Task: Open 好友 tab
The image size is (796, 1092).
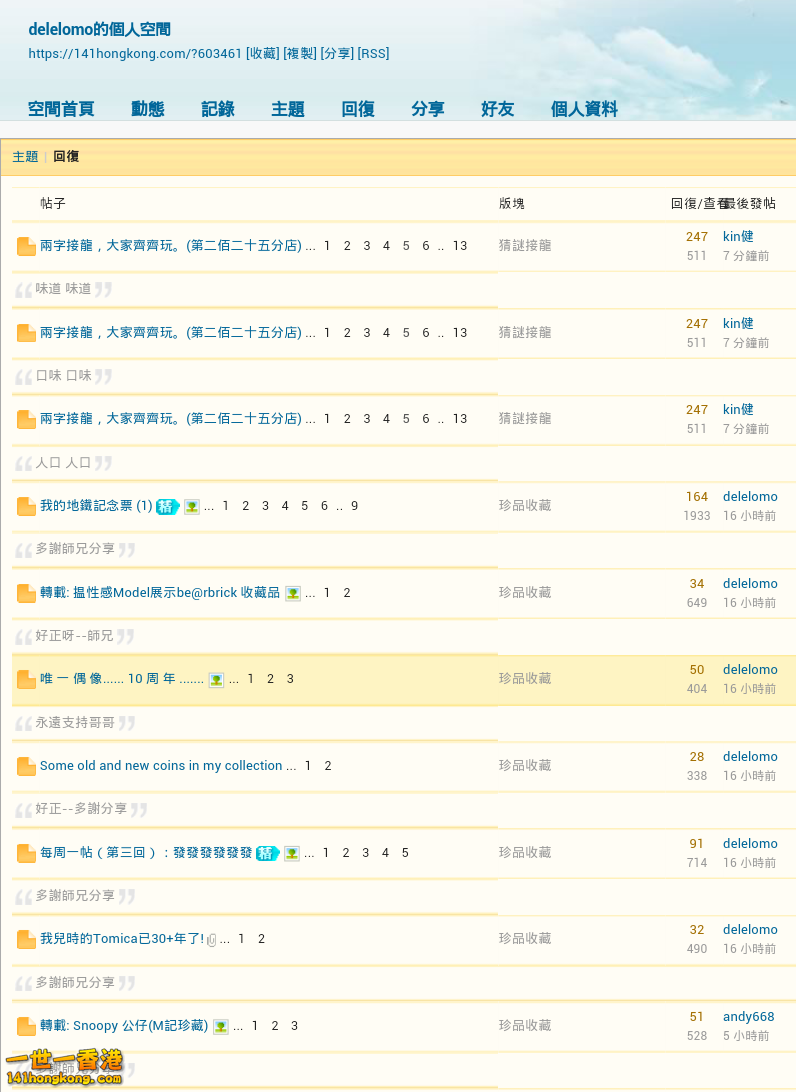Action: point(497,109)
